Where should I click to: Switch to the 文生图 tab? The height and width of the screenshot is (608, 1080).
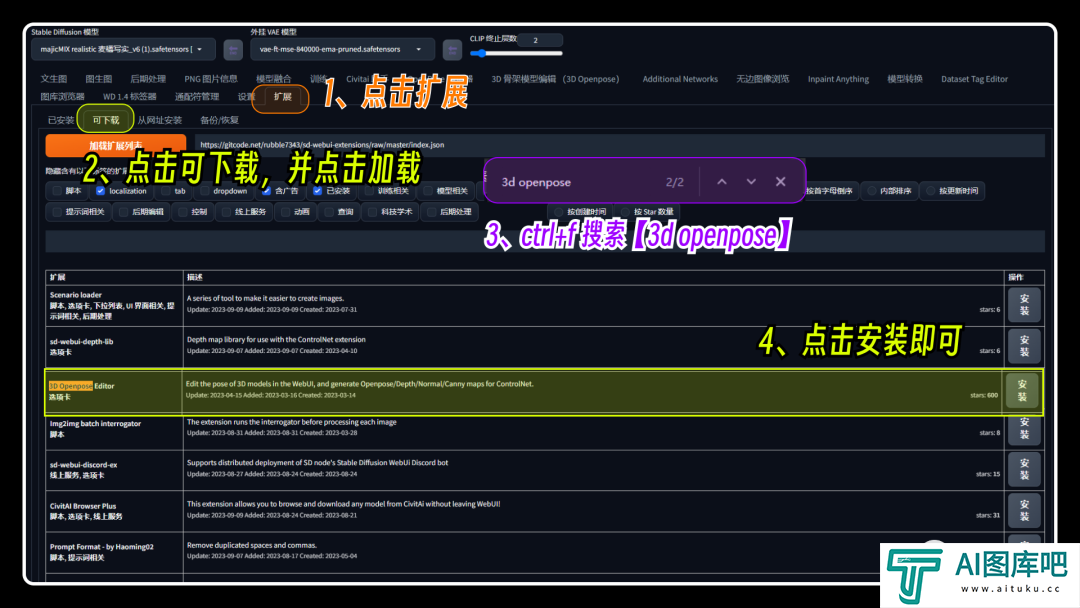point(54,79)
